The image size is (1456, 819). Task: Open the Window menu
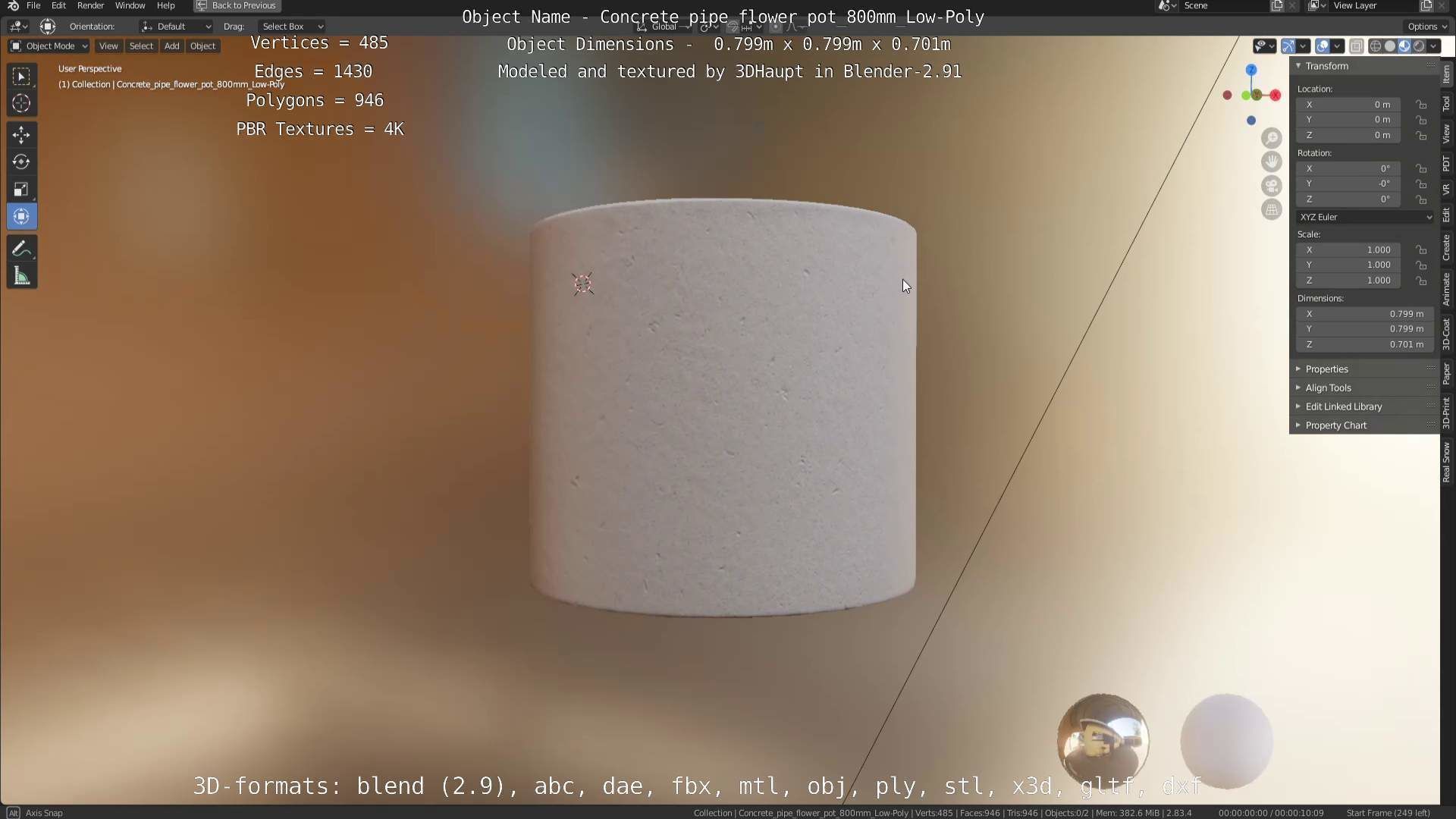click(130, 5)
